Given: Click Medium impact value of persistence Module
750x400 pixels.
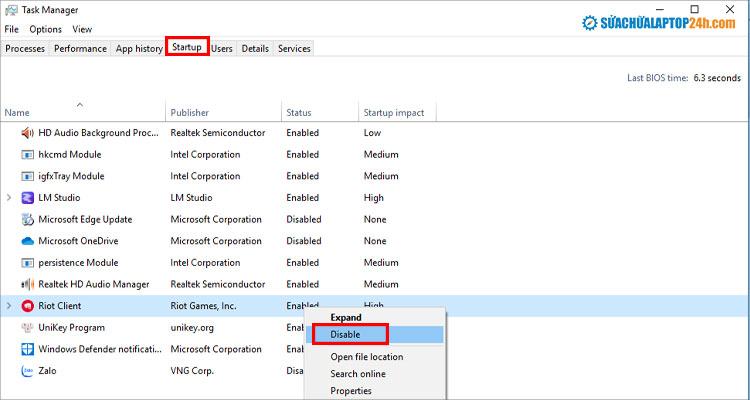Looking at the screenshot, I should click(381, 263).
